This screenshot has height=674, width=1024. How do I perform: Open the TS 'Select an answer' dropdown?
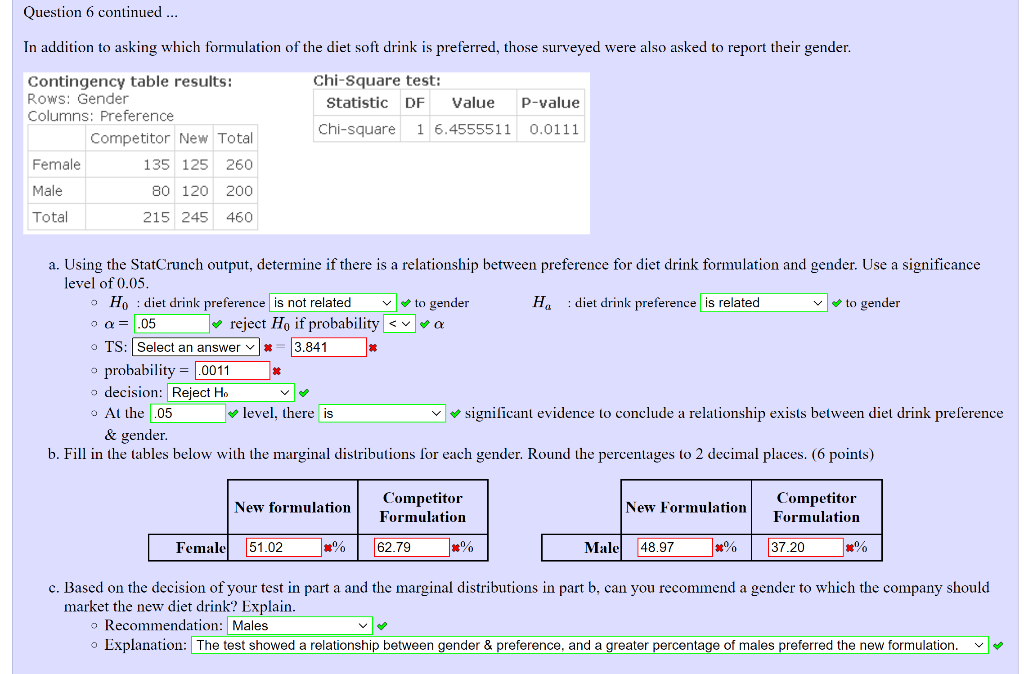pos(196,347)
